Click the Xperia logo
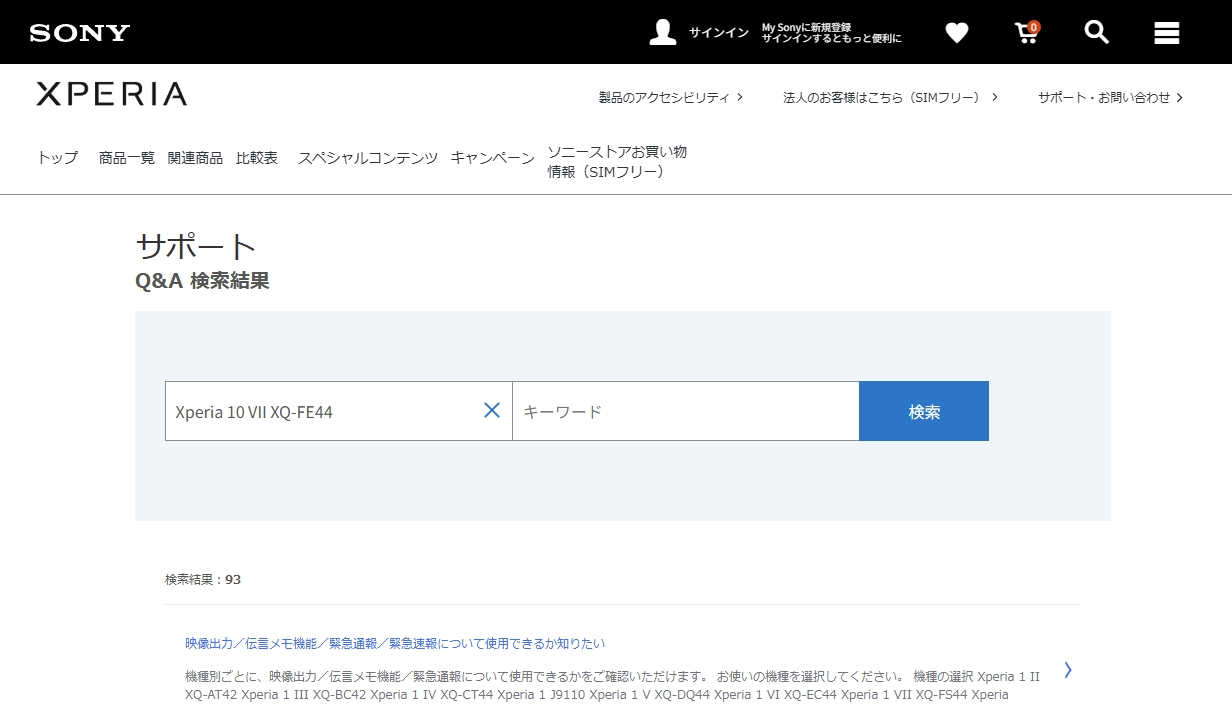Image resolution: width=1232 pixels, height=728 pixels. 112,95
